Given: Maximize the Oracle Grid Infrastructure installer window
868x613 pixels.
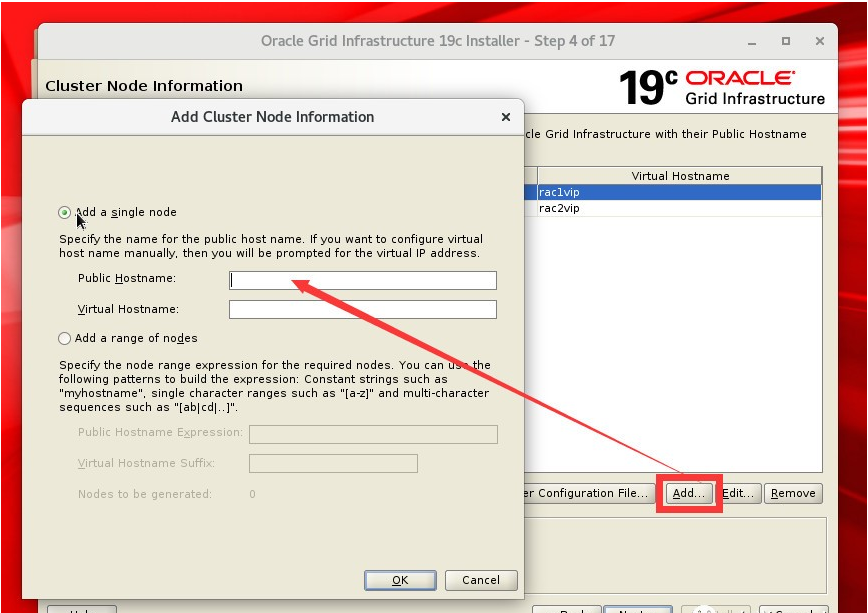Looking at the screenshot, I should point(786,42).
